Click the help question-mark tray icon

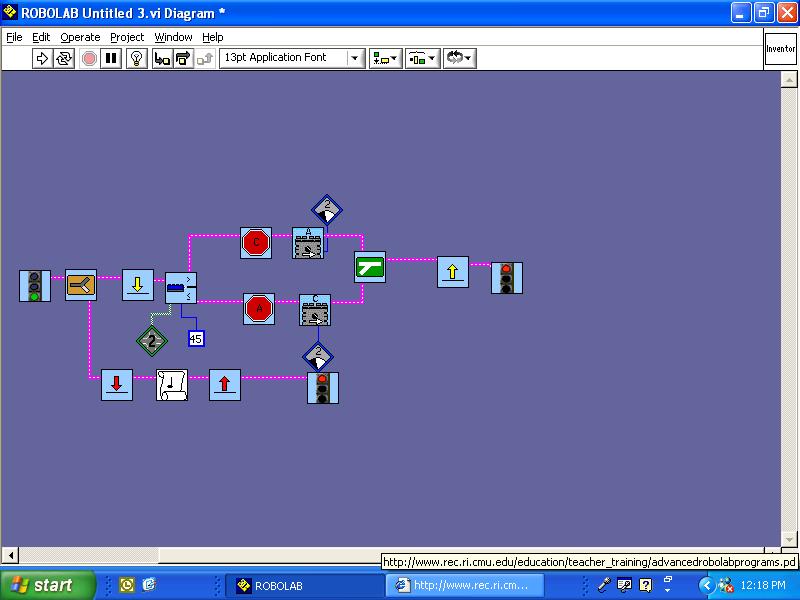point(646,585)
